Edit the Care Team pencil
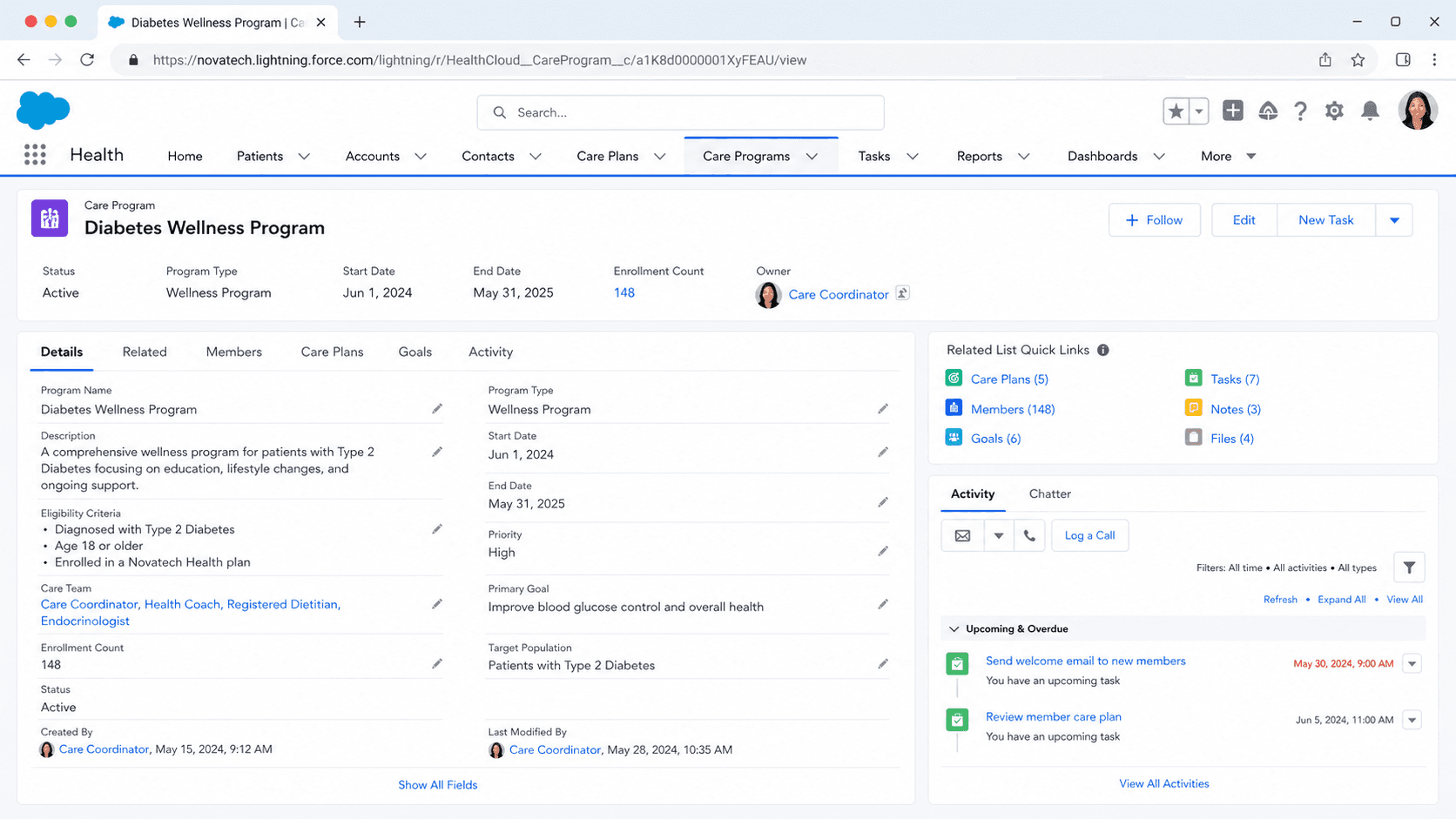 click(x=437, y=604)
